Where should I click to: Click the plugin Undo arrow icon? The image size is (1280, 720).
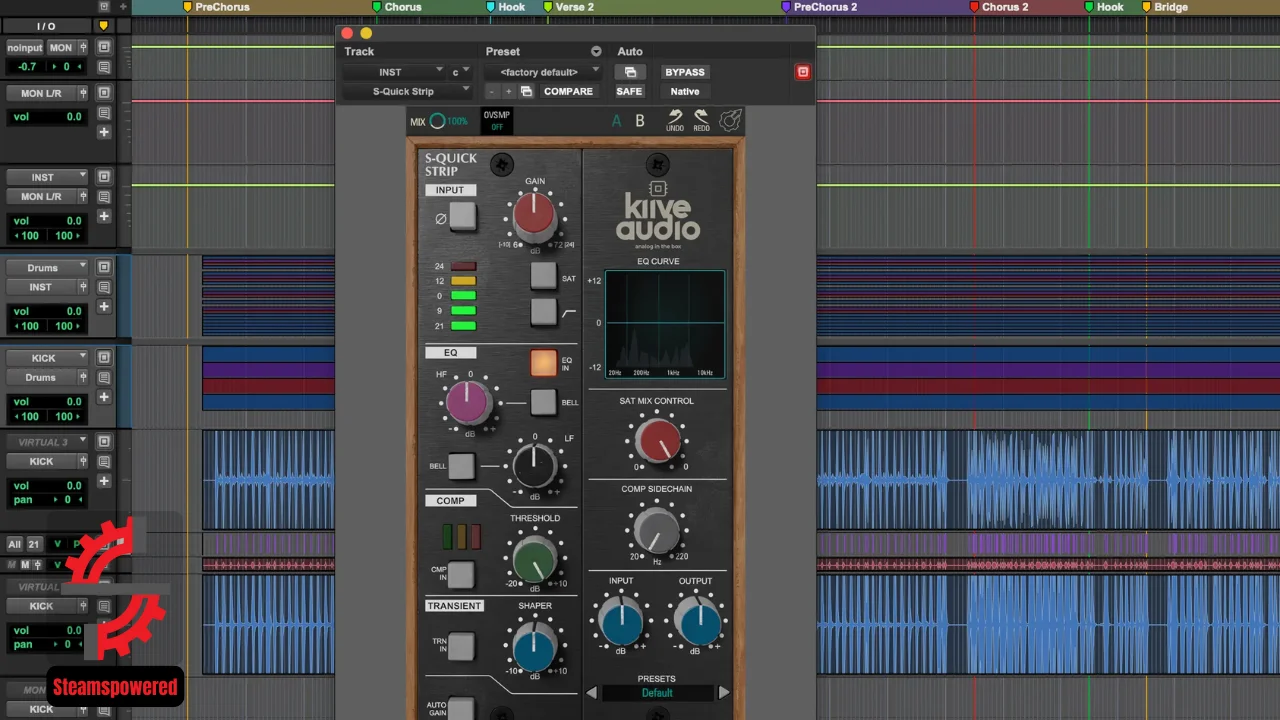675,118
